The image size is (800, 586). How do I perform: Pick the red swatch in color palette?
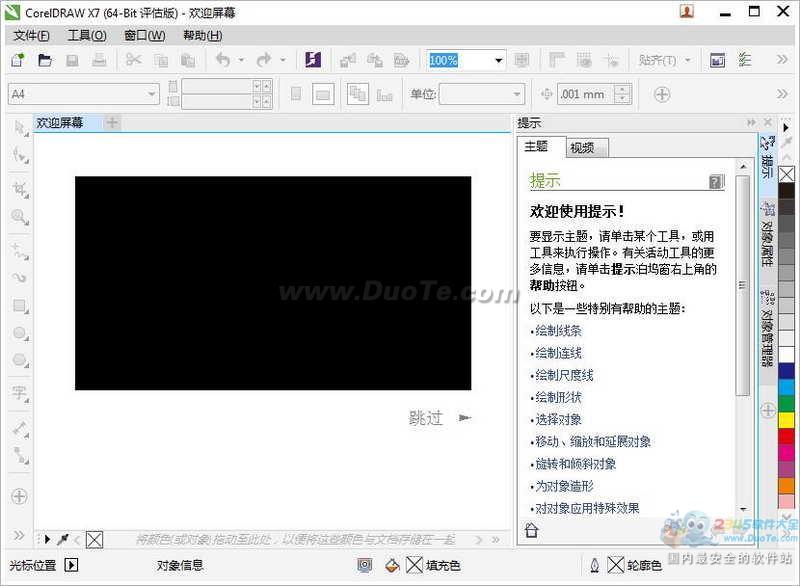pos(786,437)
